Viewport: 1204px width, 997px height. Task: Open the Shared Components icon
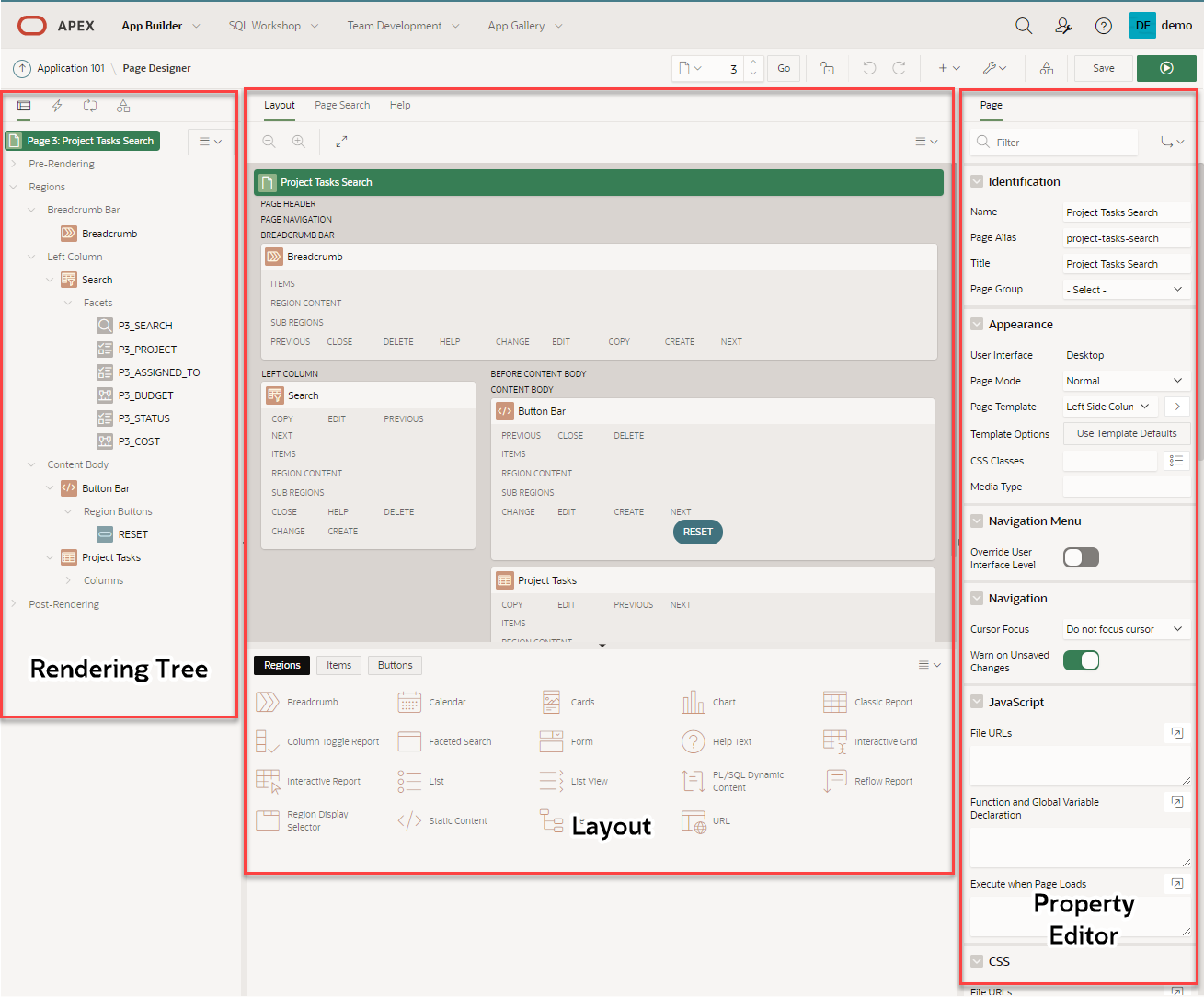pyautogui.click(x=1047, y=68)
